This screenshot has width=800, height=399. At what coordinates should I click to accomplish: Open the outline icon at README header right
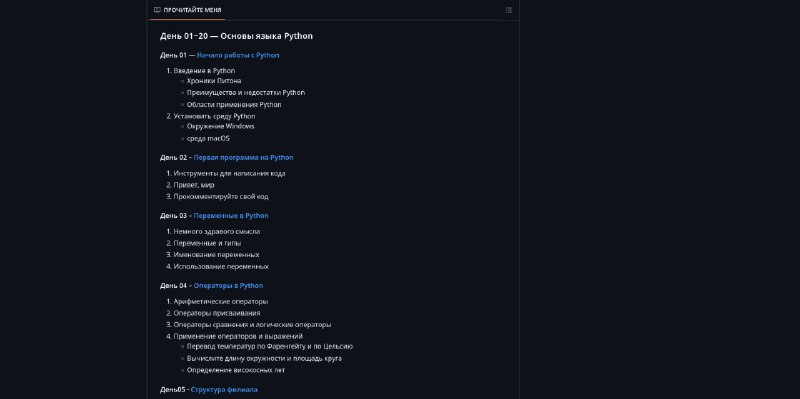[509, 10]
